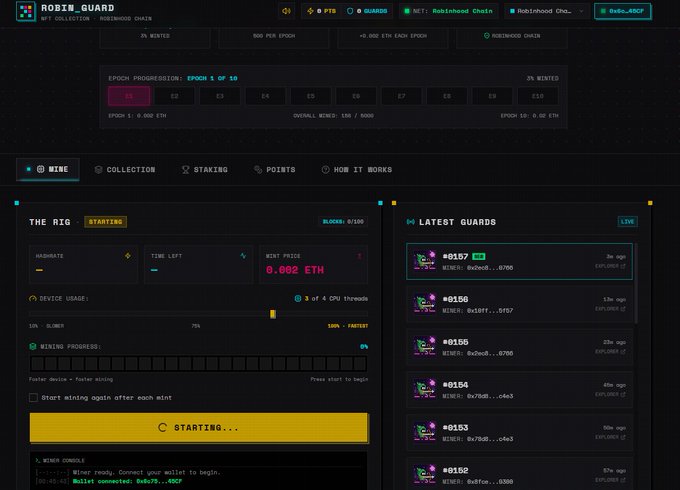Click the 10% - SLOWER slider label

(x=46, y=326)
